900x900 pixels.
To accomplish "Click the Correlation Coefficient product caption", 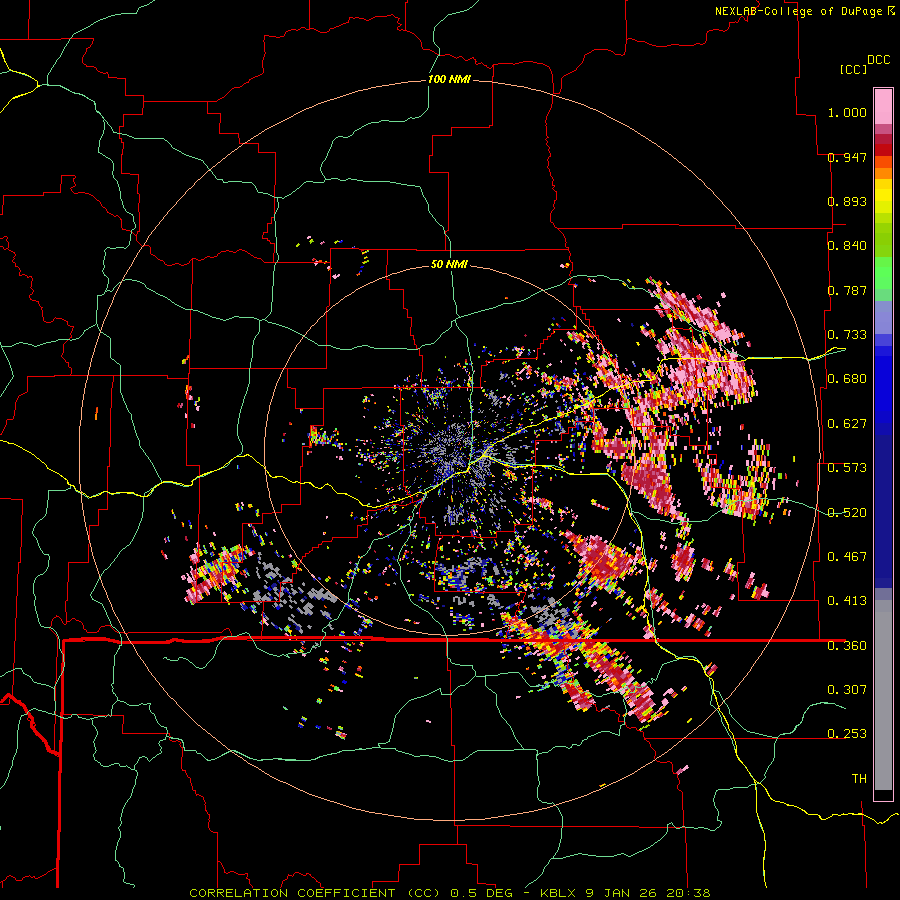I will 450,893.
